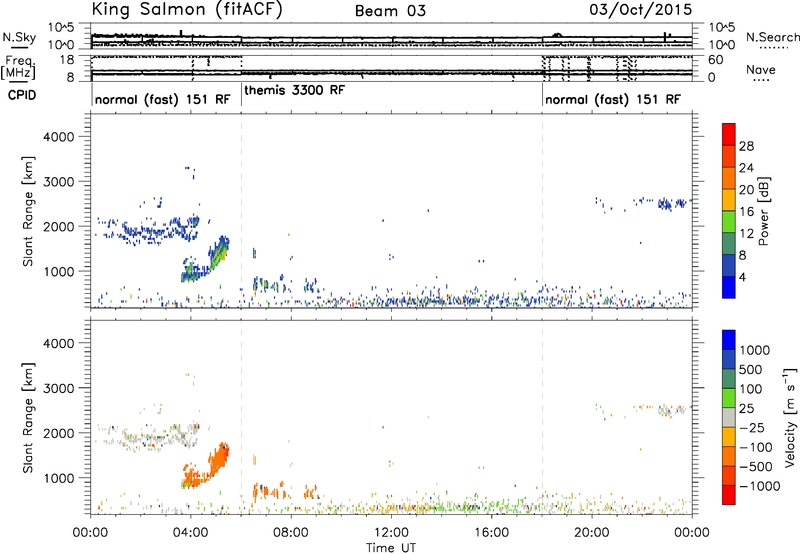Click the "normal (fast) 151 RF" label preceding themis
This screenshot has height=554, width=800.
(163, 99)
